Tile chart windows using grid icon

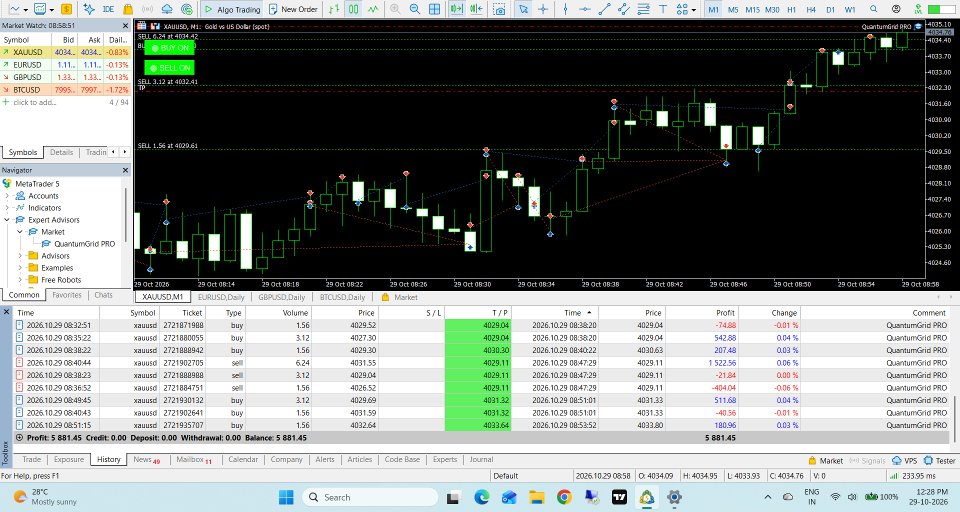pos(434,9)
